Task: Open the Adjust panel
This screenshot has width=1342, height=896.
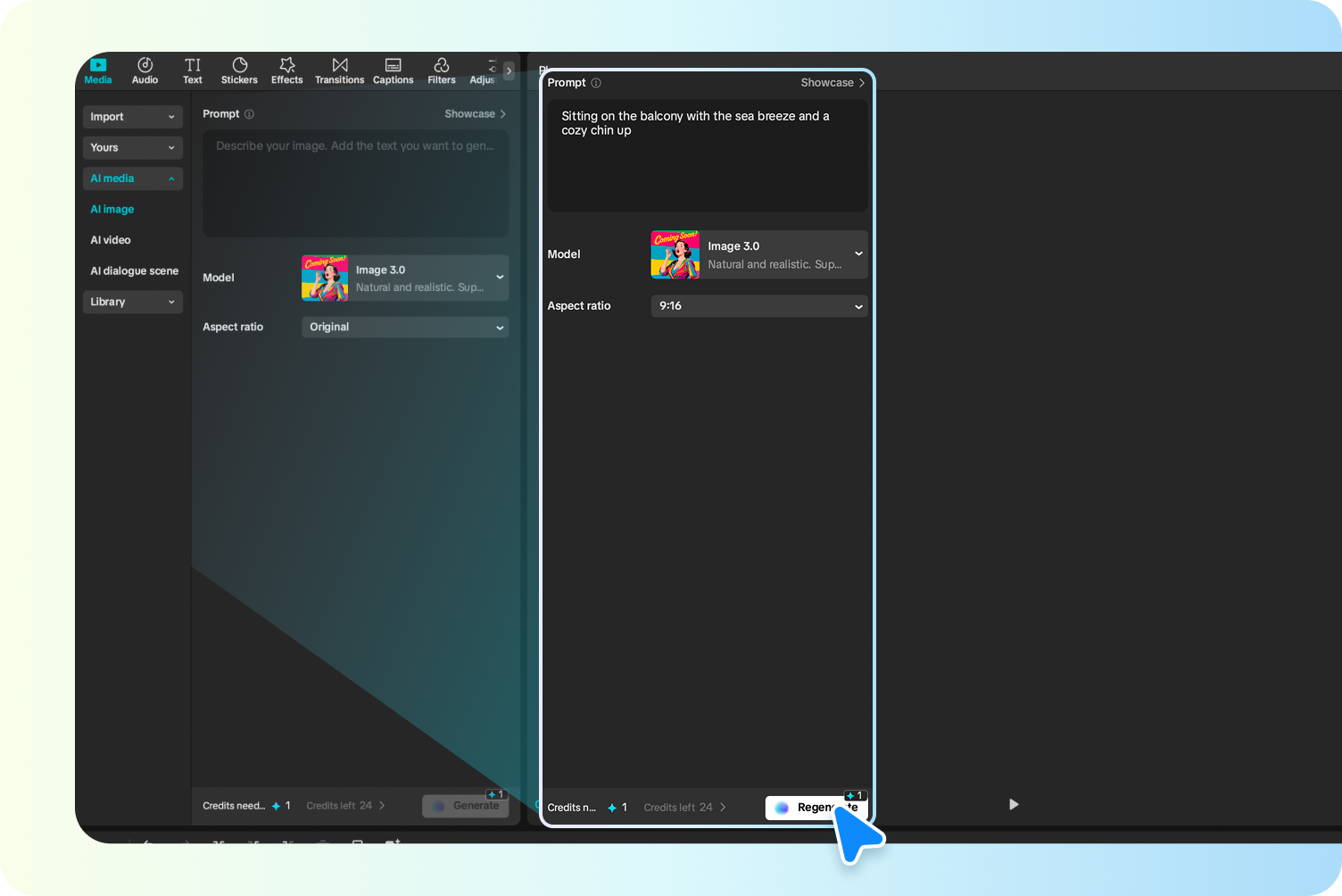Action: (483, 71)
